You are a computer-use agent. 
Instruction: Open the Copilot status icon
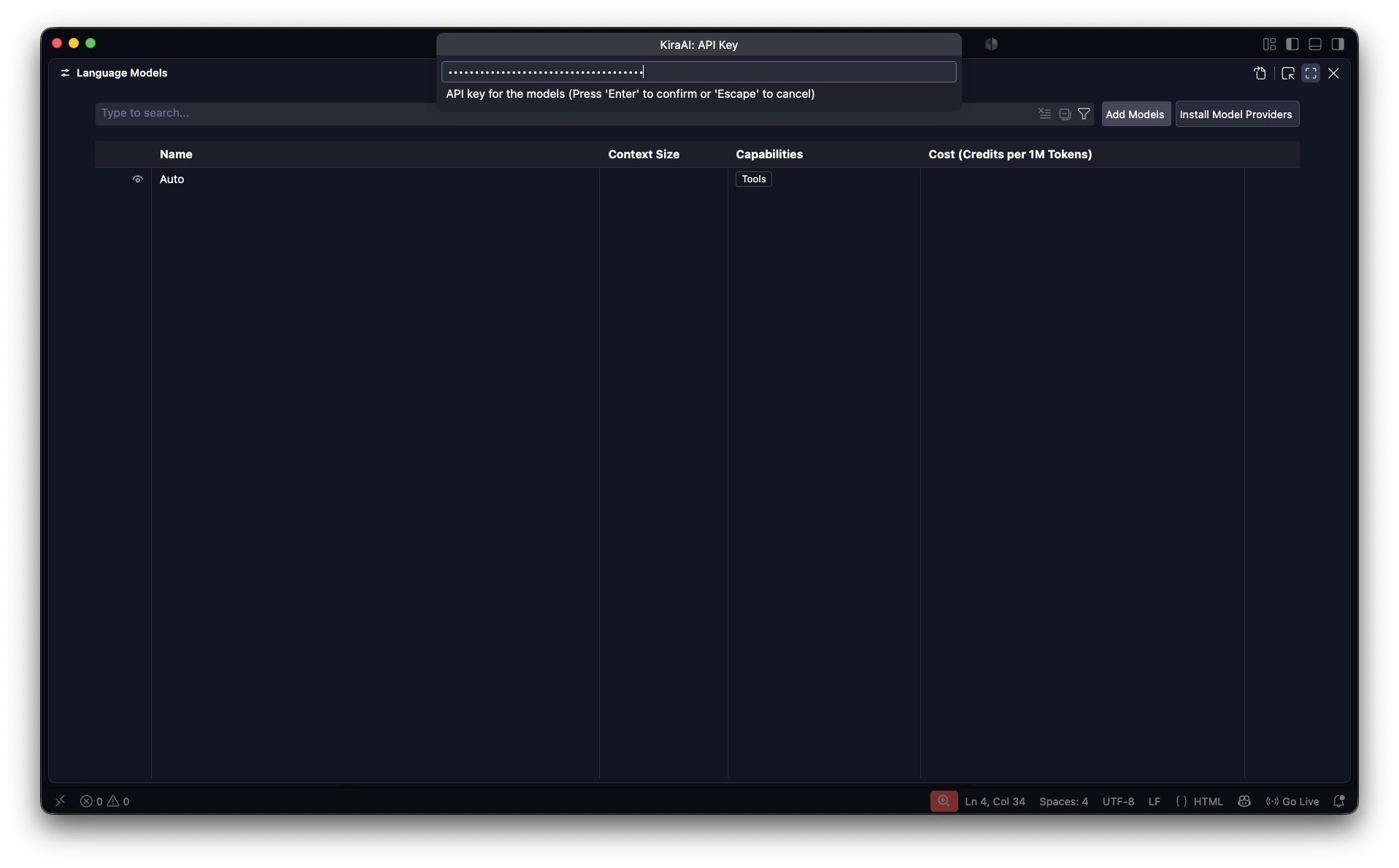1244,802
